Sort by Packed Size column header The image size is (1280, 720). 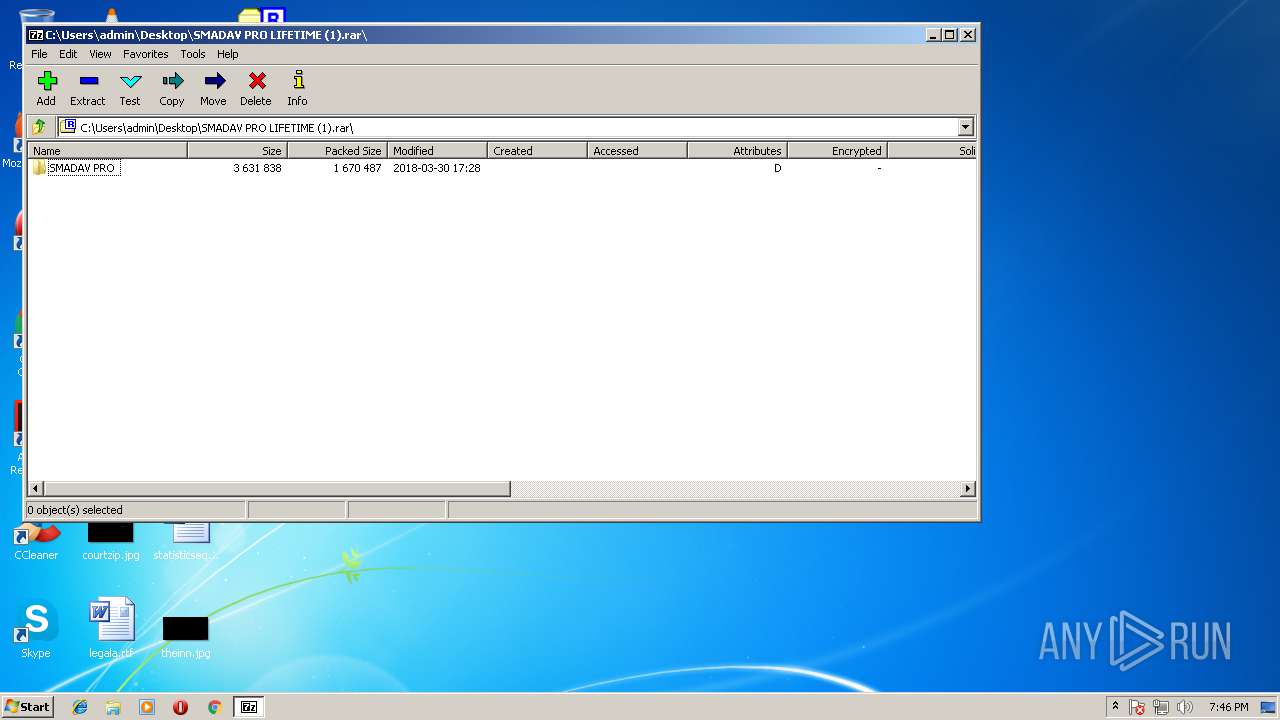coord(337,151)
